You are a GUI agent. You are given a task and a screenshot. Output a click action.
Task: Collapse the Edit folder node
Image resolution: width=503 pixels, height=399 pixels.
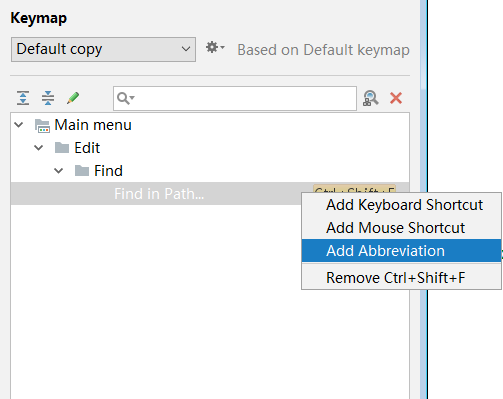click(x=39, y=148)
